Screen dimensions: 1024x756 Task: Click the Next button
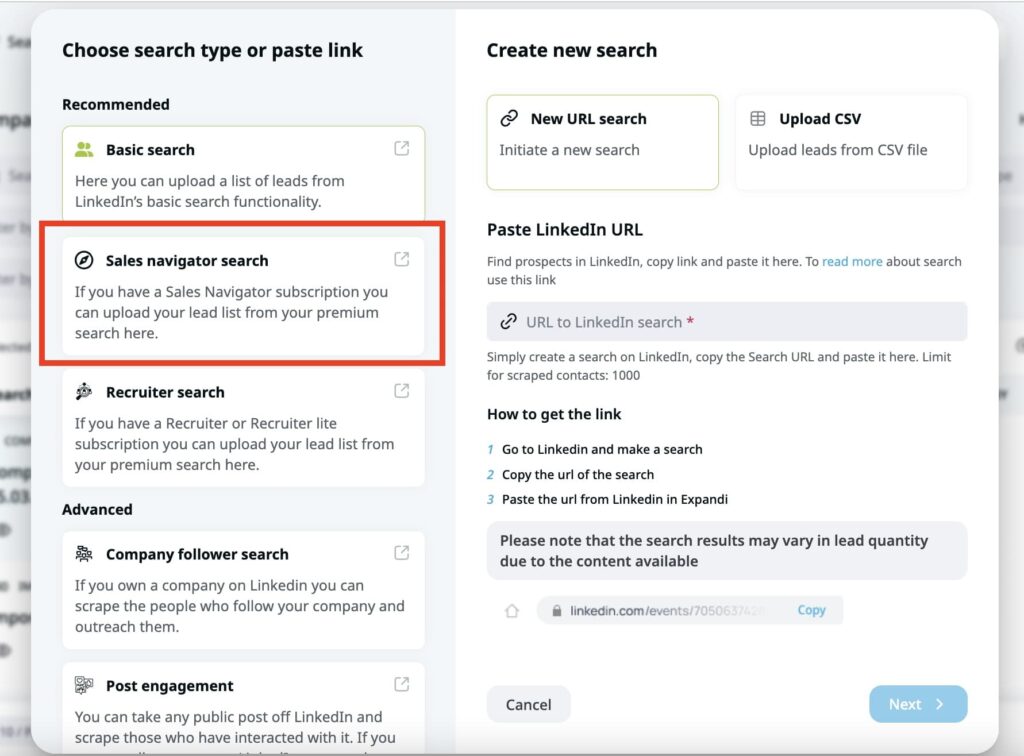pos(916,704)
